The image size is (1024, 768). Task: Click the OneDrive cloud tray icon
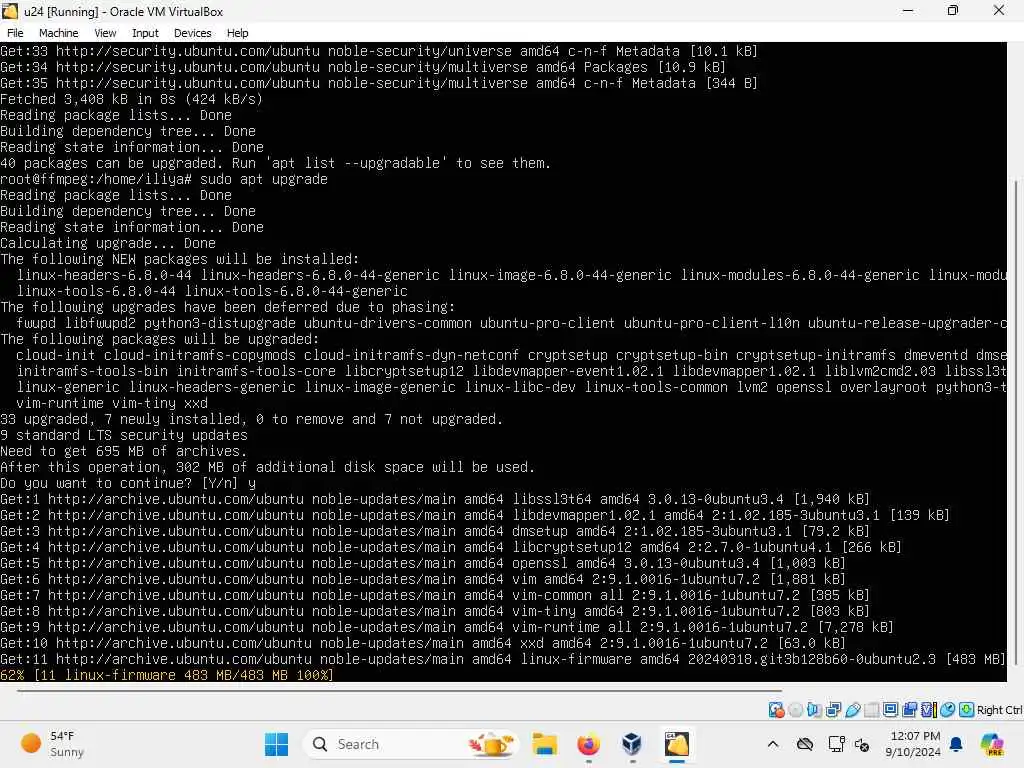coord(805,744)
